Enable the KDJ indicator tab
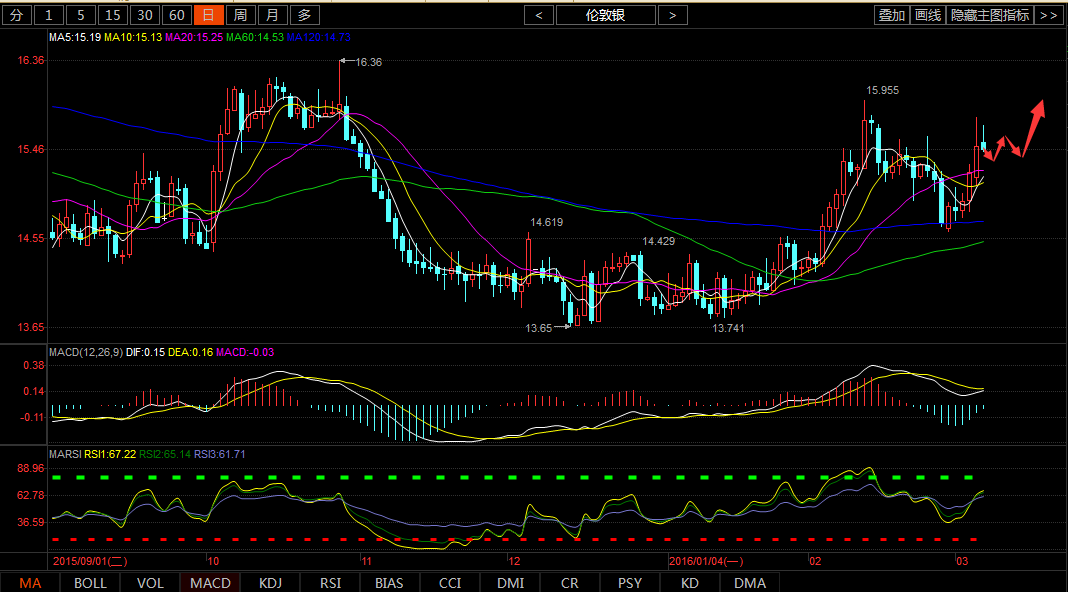This screenshot has height=592, width=1068. click(x=270, y=583)
